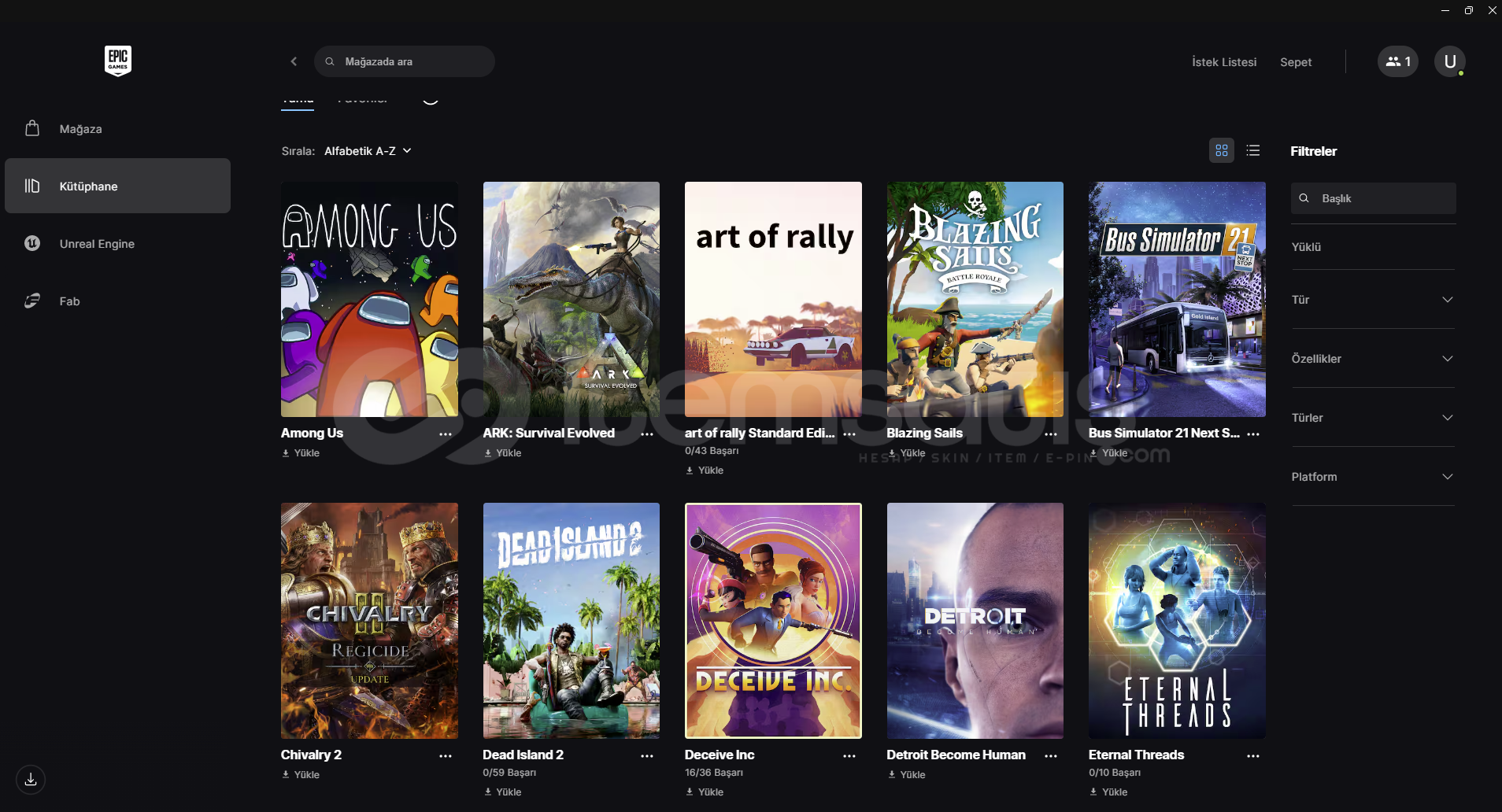Image resolution: width=1502 pixels, height=812 pixels.
Task: Open art of rally options menu
Action: tap(849, 434)
